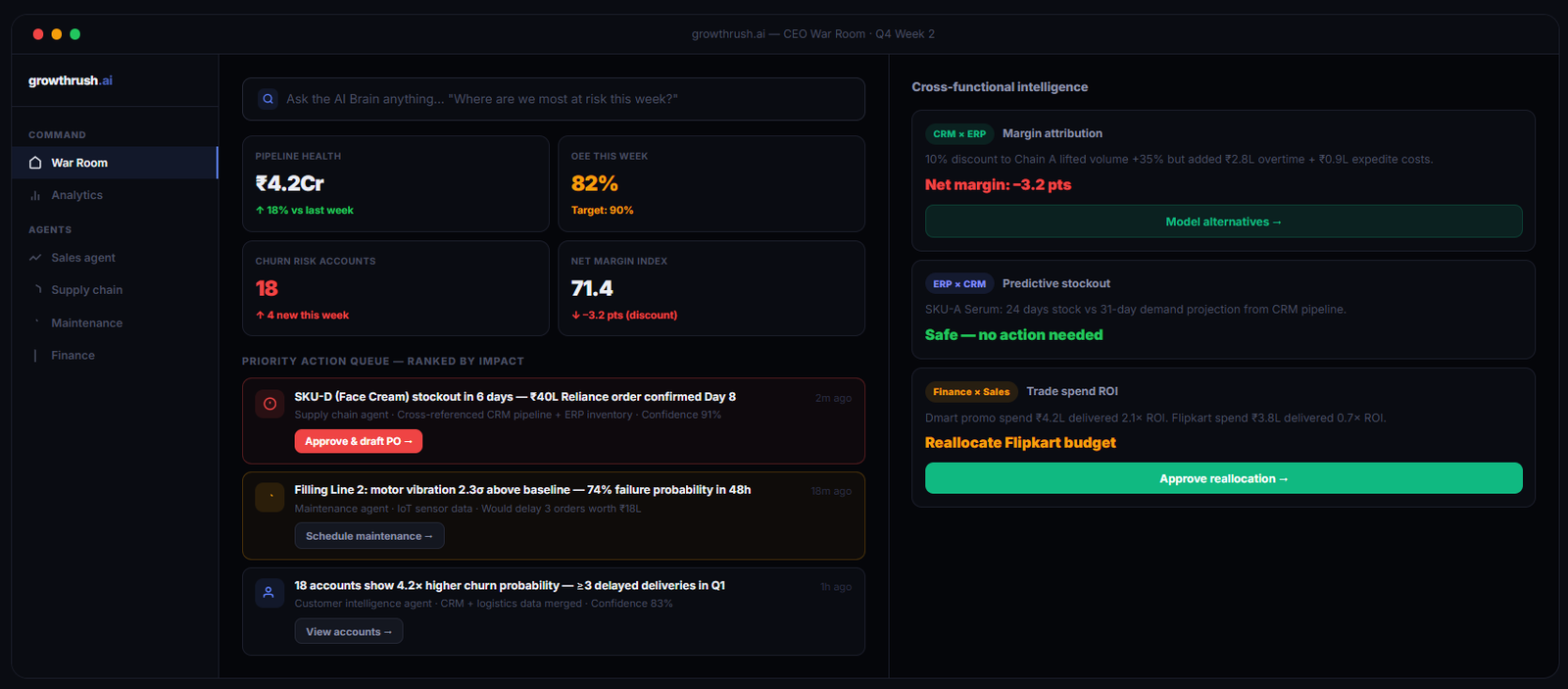The width and height of the screenshot is (1568, 689).
Task: Click the Priority Action Queue heading
Action: 383,362
